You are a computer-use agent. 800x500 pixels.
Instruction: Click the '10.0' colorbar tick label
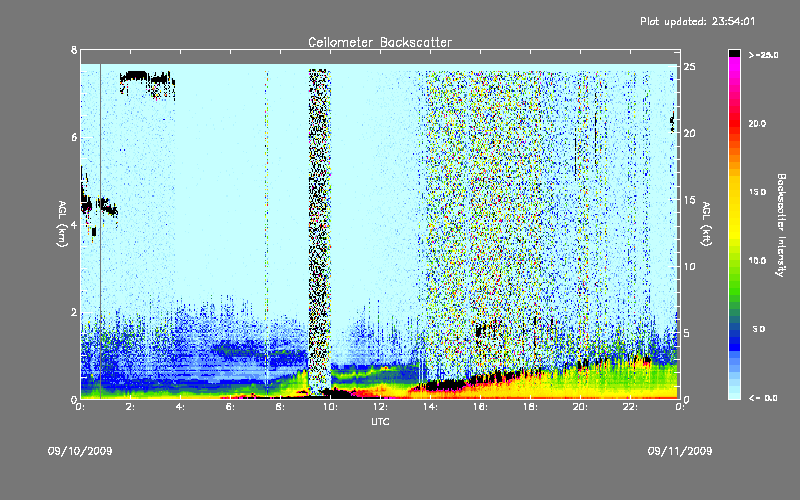pos(757,261)
